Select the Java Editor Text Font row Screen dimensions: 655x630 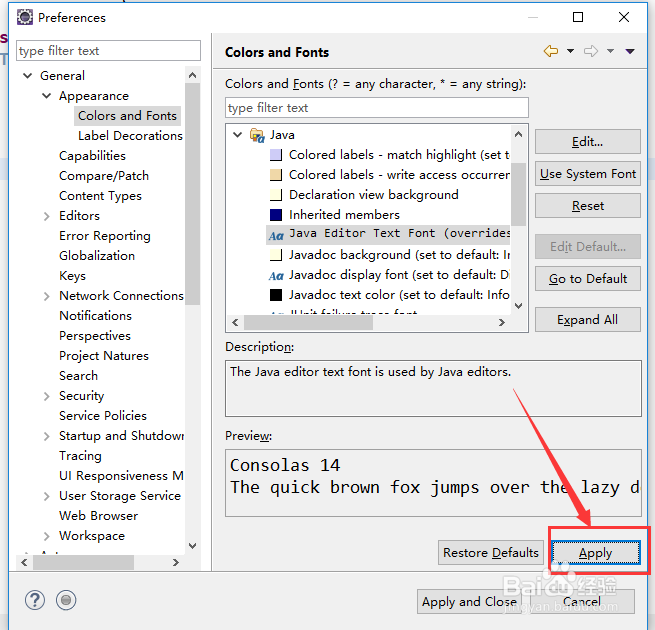388,234
